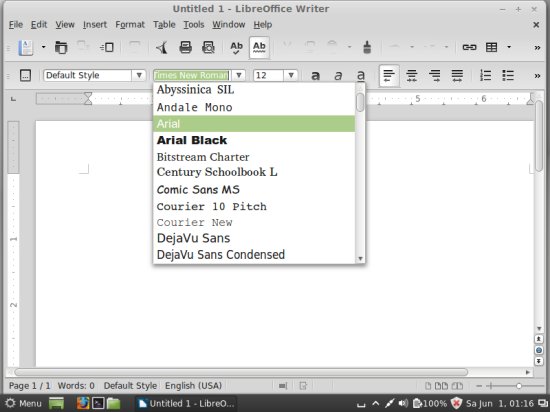Toggle AutoSpellcheck Ab button
This screenshot has width=550, height=412.
point(259,47)
